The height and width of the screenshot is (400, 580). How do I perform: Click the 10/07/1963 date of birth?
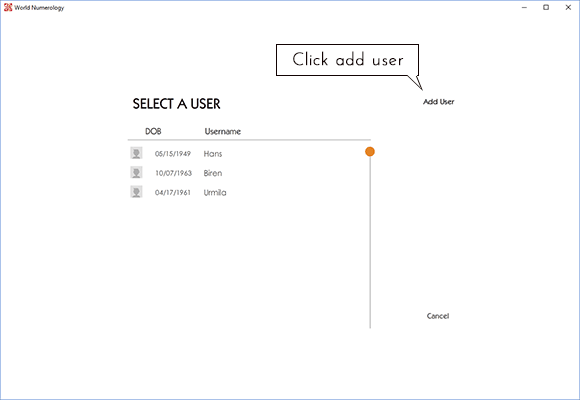tap(173, 173)
